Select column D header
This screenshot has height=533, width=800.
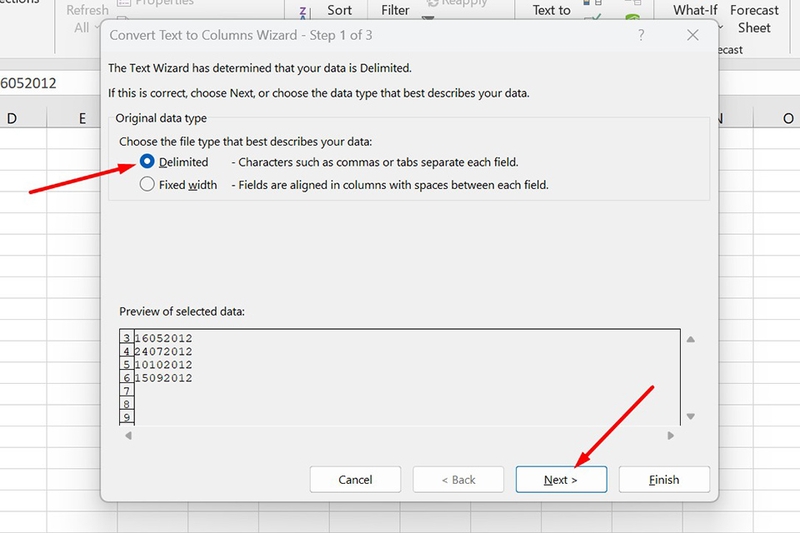point(12,118)
